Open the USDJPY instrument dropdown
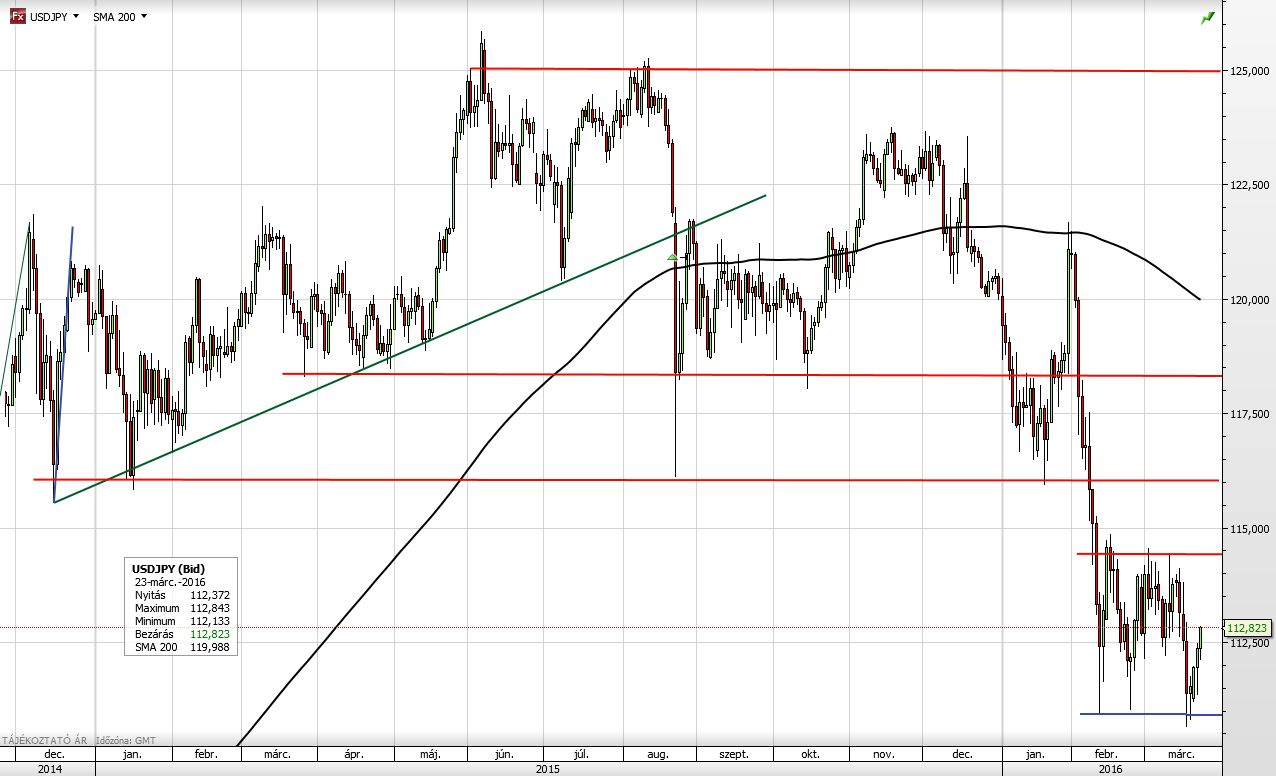 [53, 17]
